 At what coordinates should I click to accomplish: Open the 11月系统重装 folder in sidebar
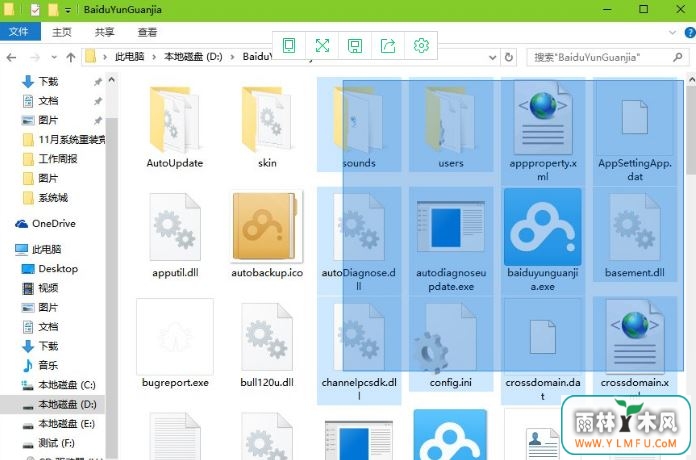[64, 140]
